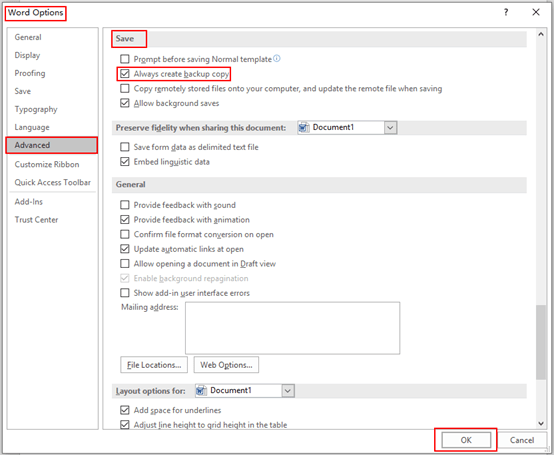Confirm settings with the OK button

[466, 440]
